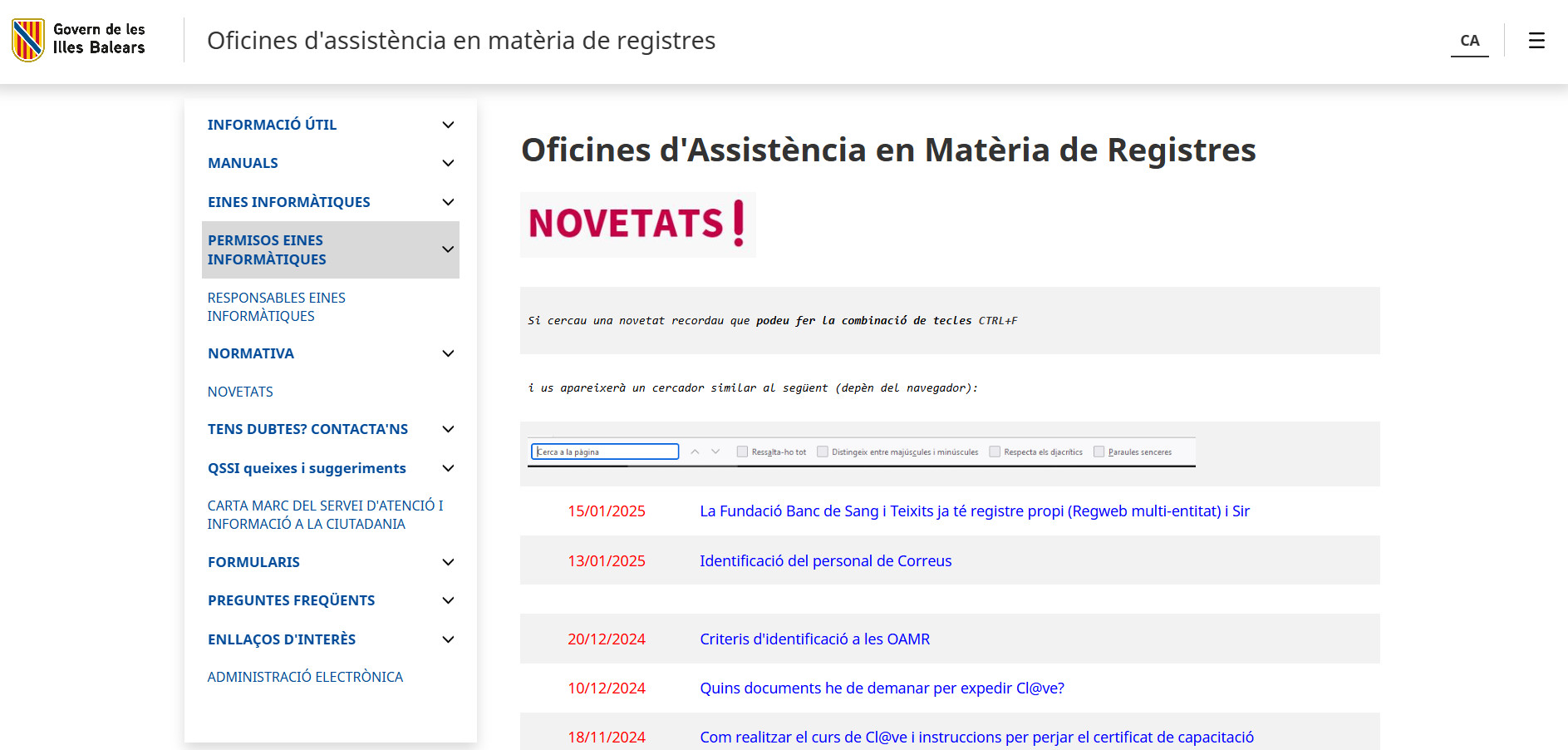Open the NOVETATS sidebar menu item

click(240, 392)
